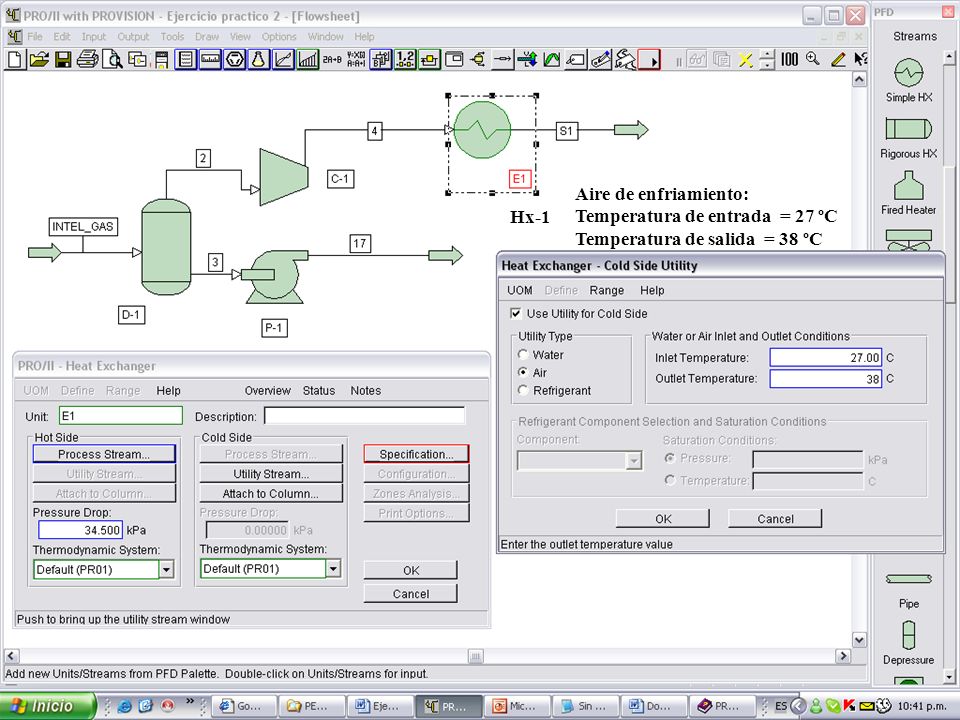Click the Print Preview magnifier icon

112,59
